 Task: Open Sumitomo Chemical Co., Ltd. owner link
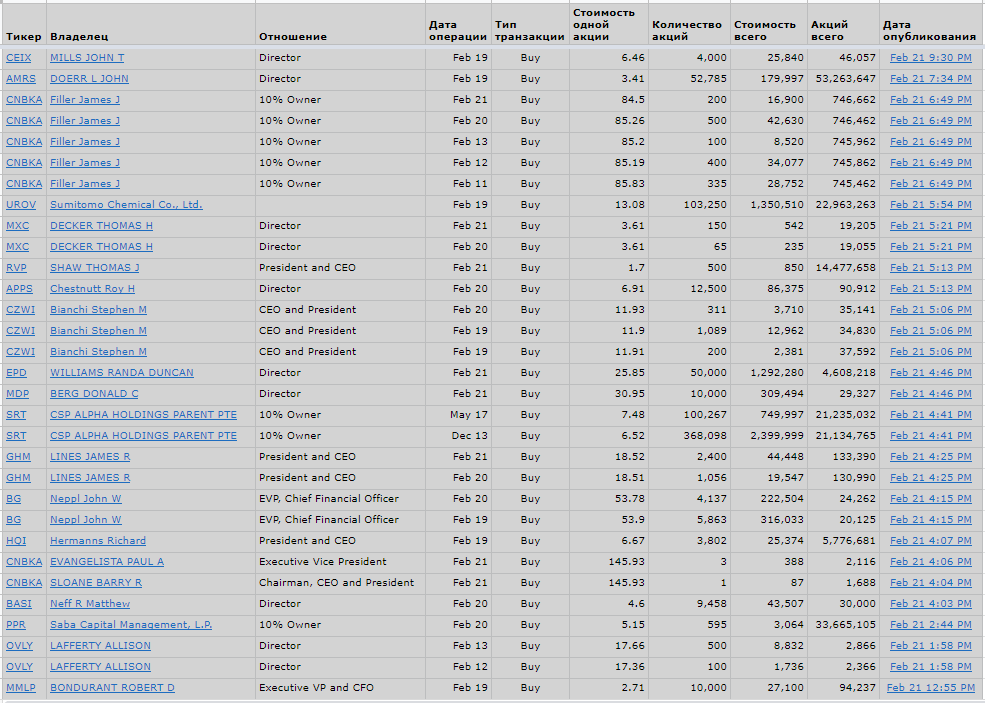126,205
